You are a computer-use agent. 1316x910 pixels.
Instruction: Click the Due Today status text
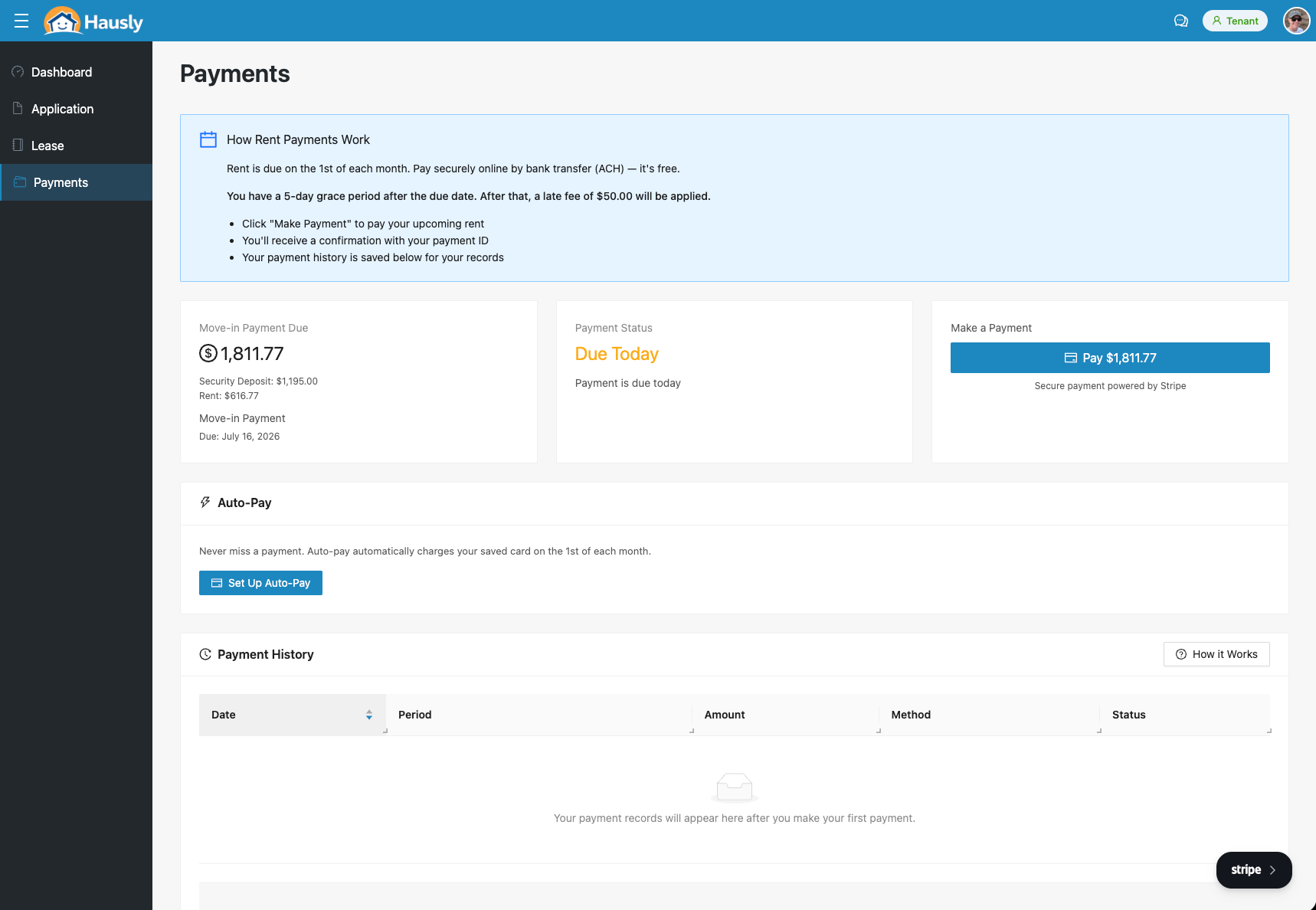tap(617, 354)
